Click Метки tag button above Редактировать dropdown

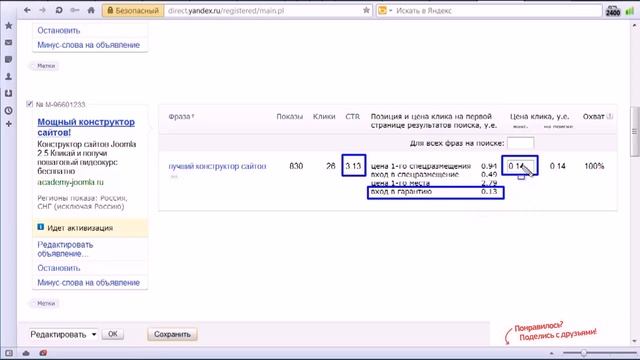tap(46, 303)
